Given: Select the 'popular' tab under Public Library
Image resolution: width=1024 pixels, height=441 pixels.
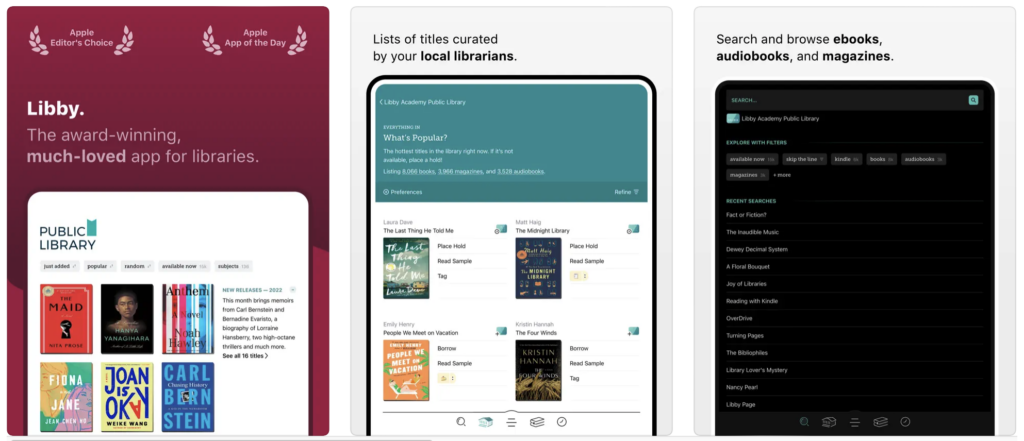Looking at the screenshot, I should coord(100,267).
